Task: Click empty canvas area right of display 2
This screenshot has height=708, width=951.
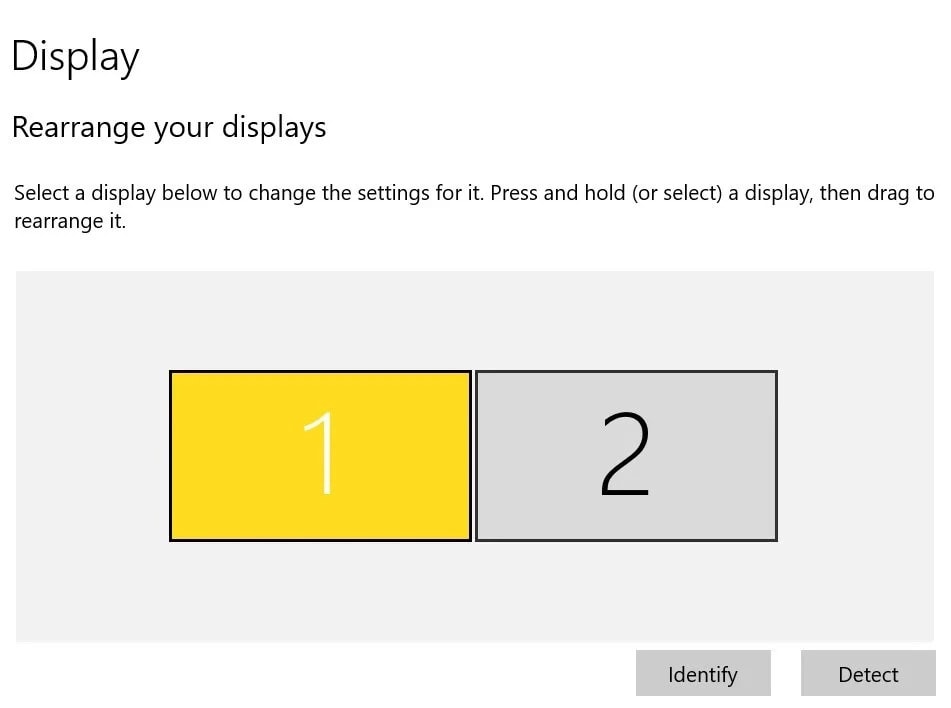Action: pos(855,456)
